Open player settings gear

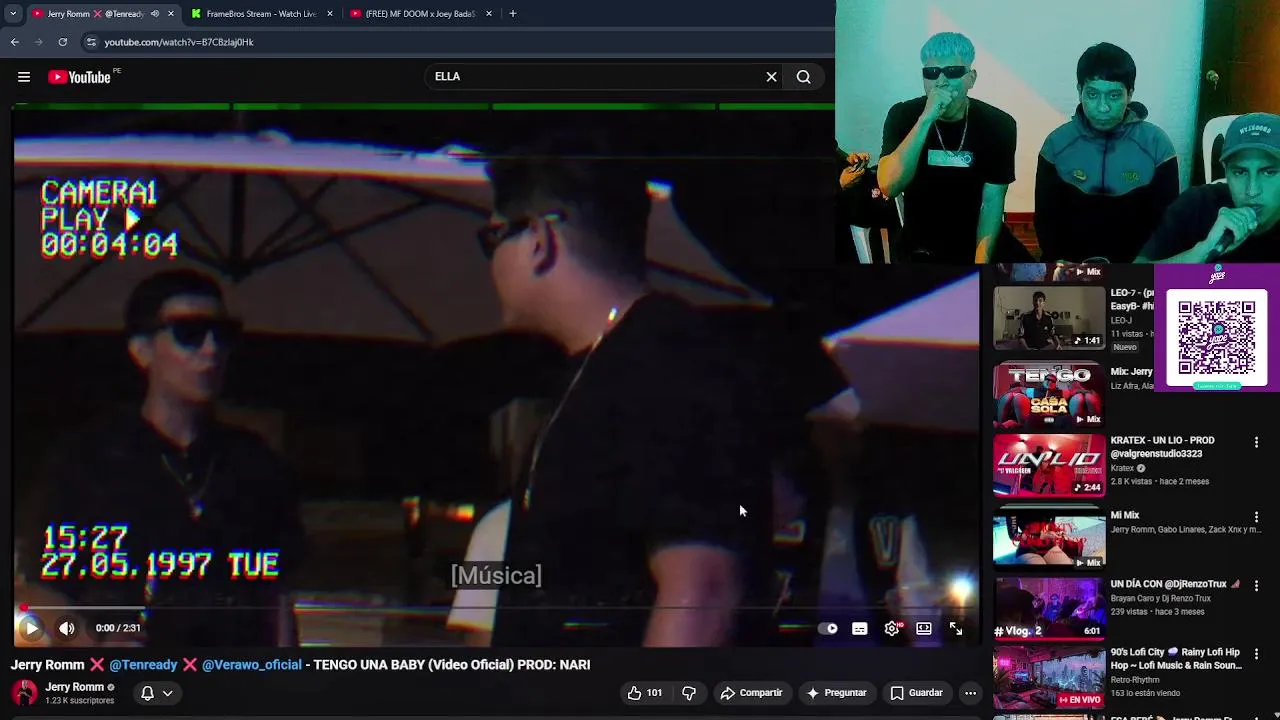pyautogui.click(x=892, y=629)
